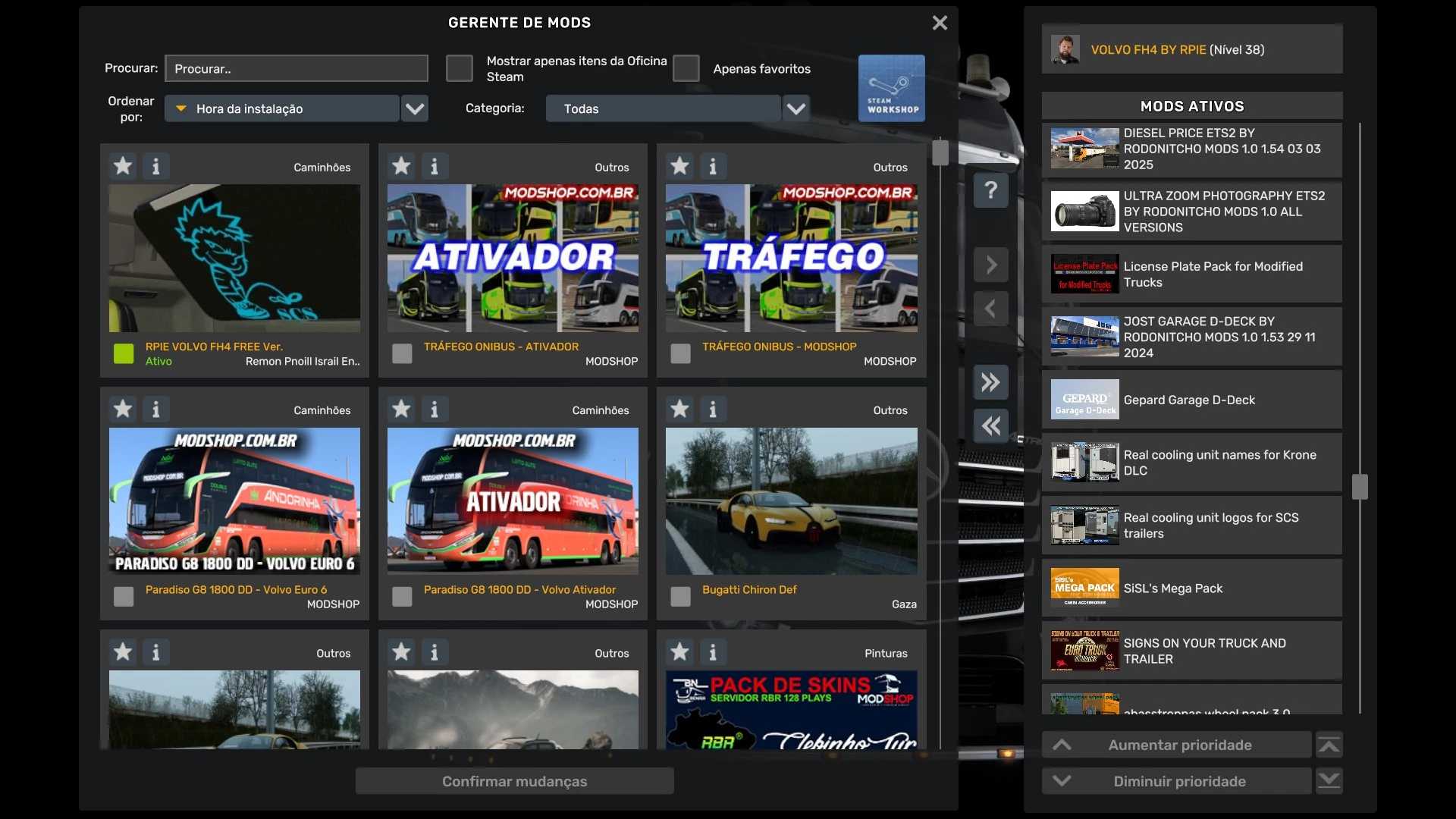Toggle sort direction orange triangle
The height and width of the screenshot is (819, 1456).
coord(181,108)
